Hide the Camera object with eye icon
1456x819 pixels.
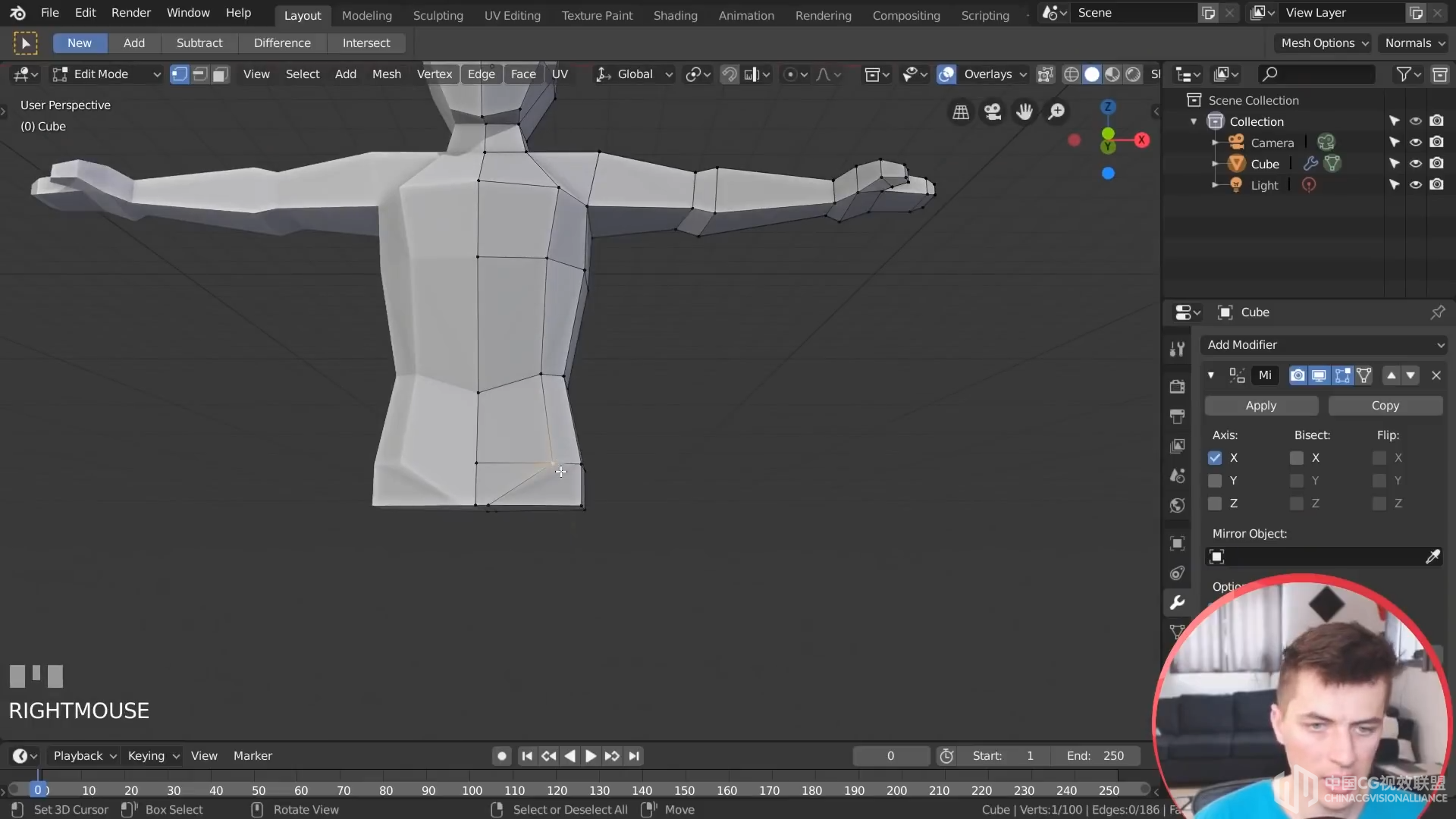[1416, 143]
